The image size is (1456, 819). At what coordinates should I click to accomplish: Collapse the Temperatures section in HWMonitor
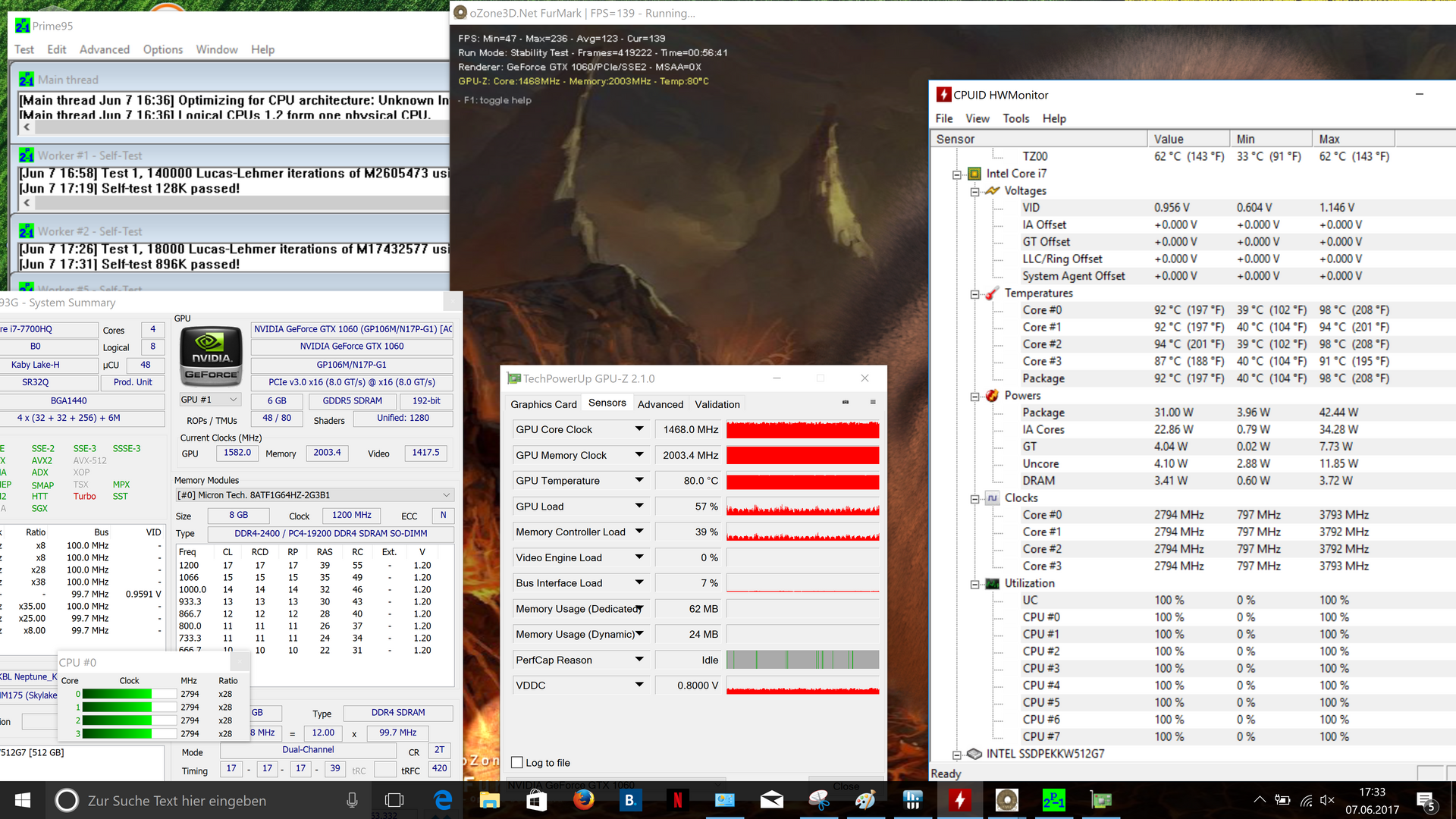pos(975,294)
